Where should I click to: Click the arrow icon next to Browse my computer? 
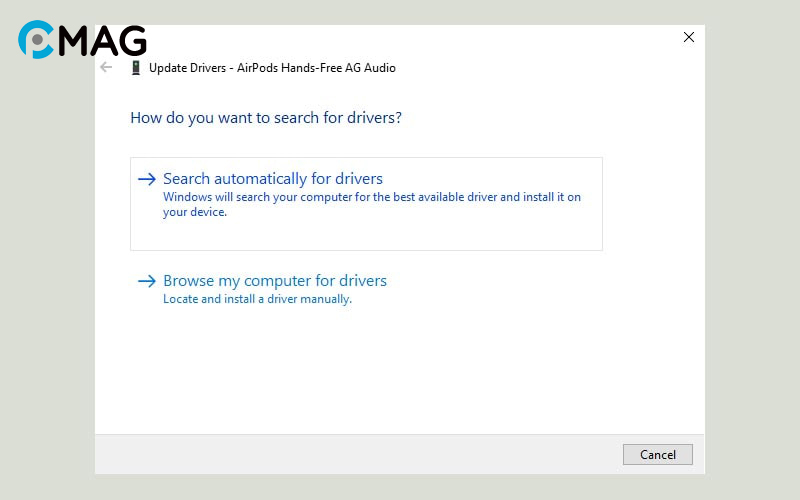[x=147, y=281]
